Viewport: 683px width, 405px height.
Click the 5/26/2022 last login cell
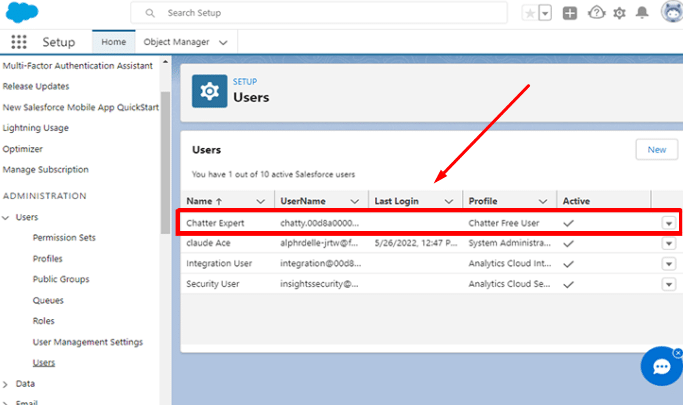tap(416, 243)
